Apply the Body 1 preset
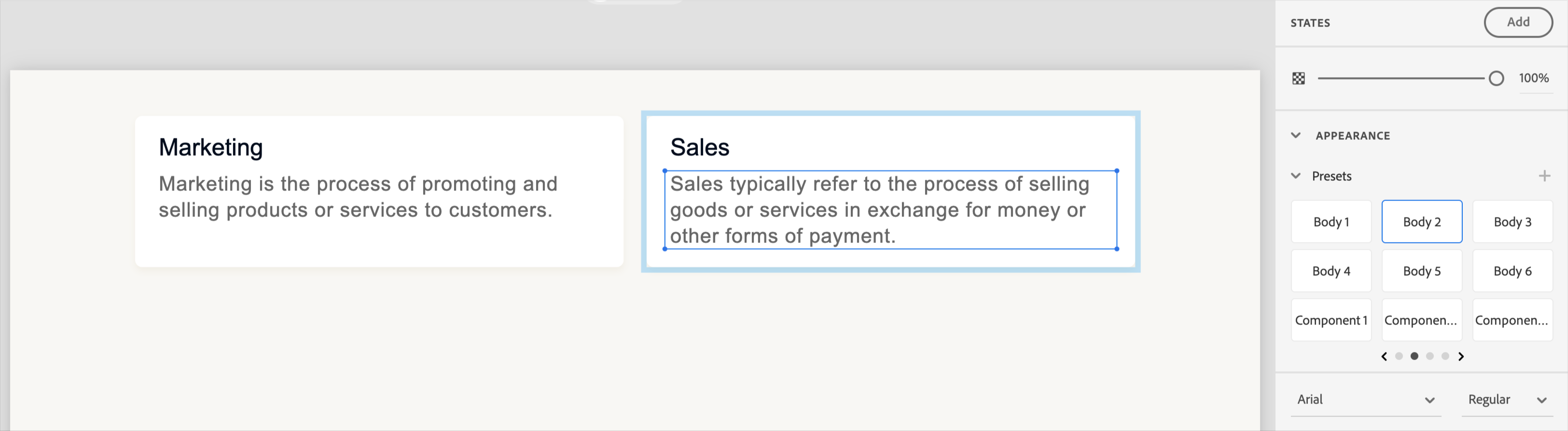 (x=1331, y=222)
